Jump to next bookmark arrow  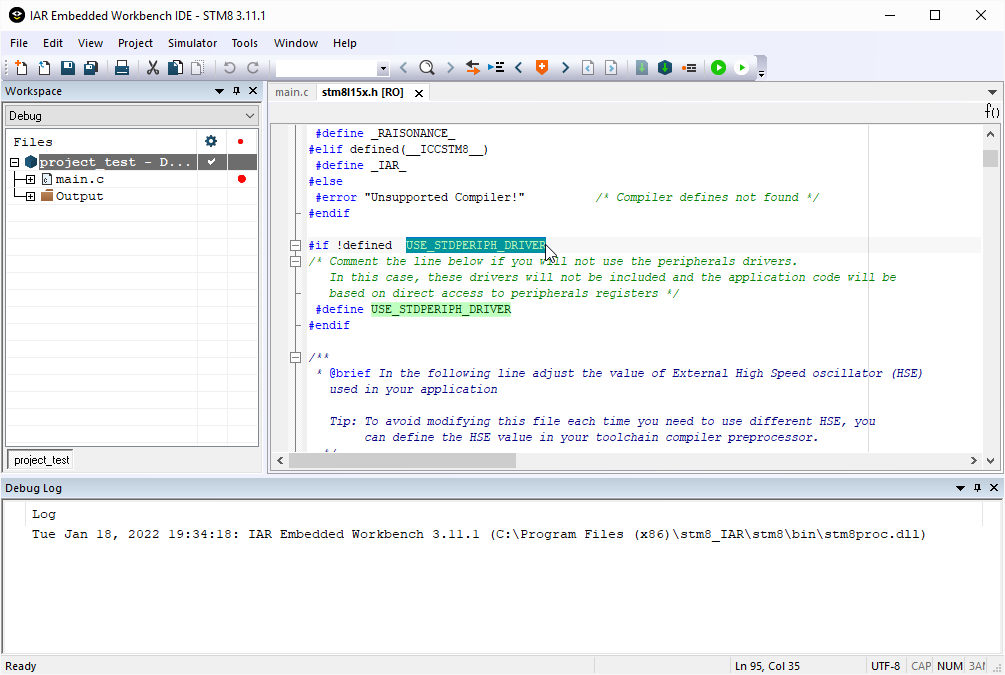(565, 67)
